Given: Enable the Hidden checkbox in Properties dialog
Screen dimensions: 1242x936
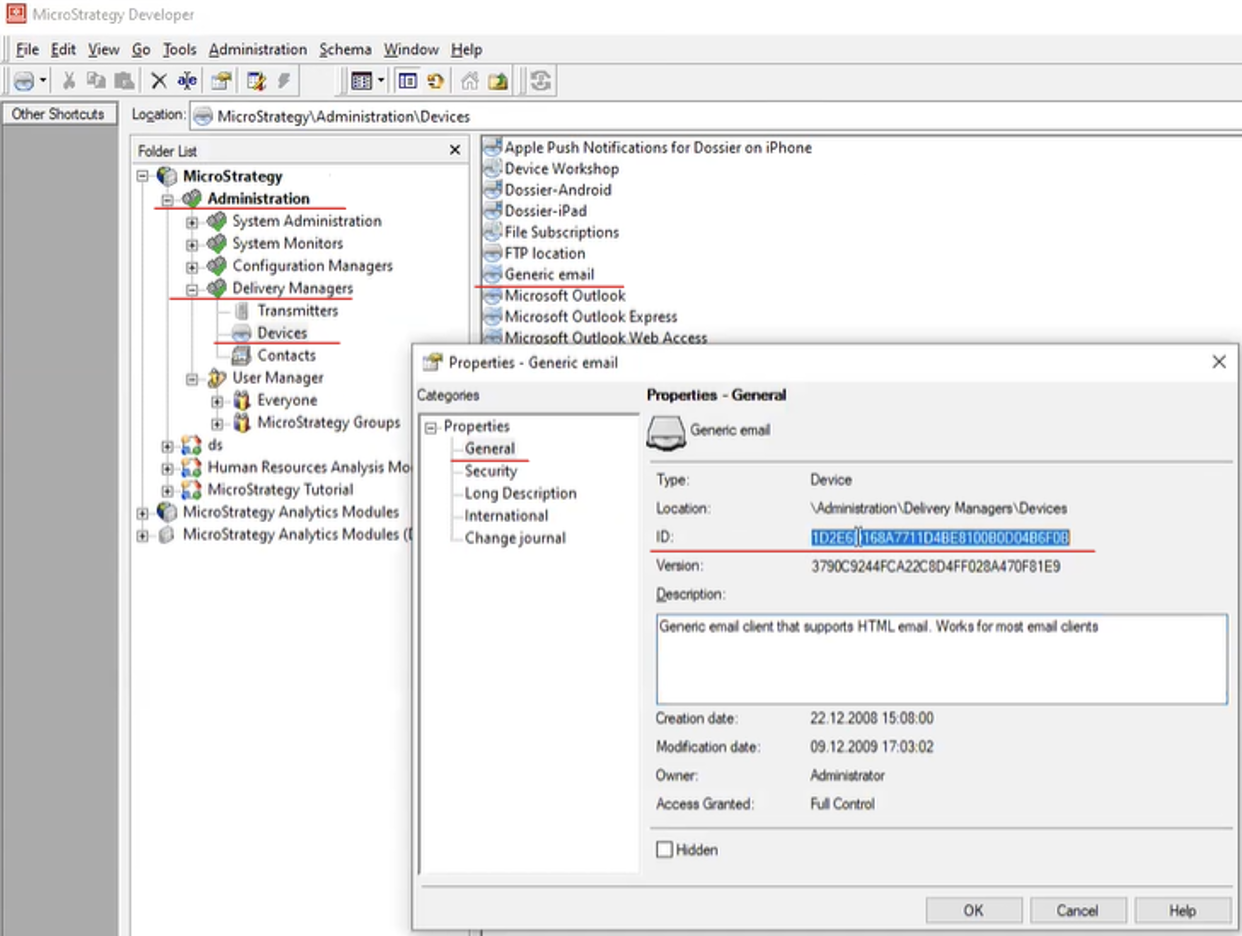Looking at the screenshot, I should pyautogui.click(x=664, y=849).
